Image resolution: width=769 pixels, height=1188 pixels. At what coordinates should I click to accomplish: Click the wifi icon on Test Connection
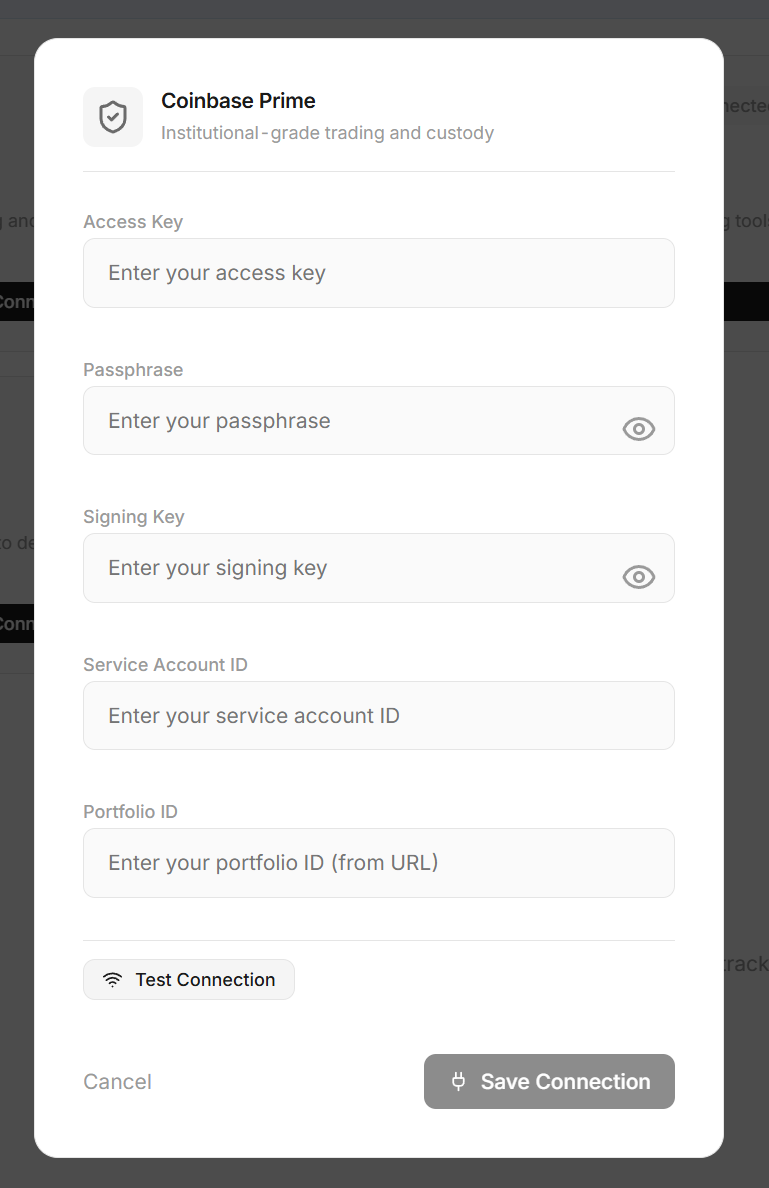tap(113, 980)
